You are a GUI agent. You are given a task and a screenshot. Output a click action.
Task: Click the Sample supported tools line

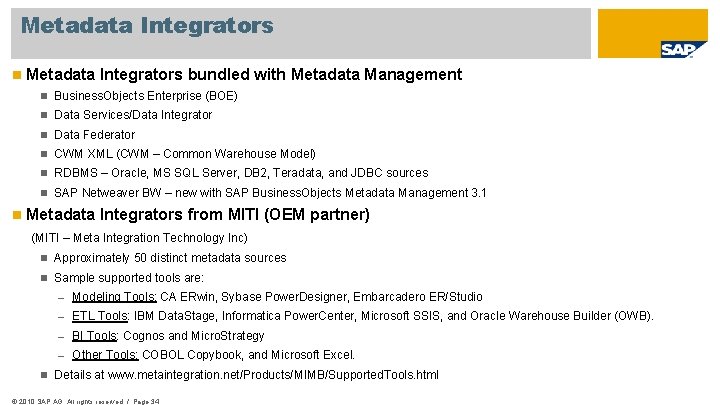pos(129,278)
